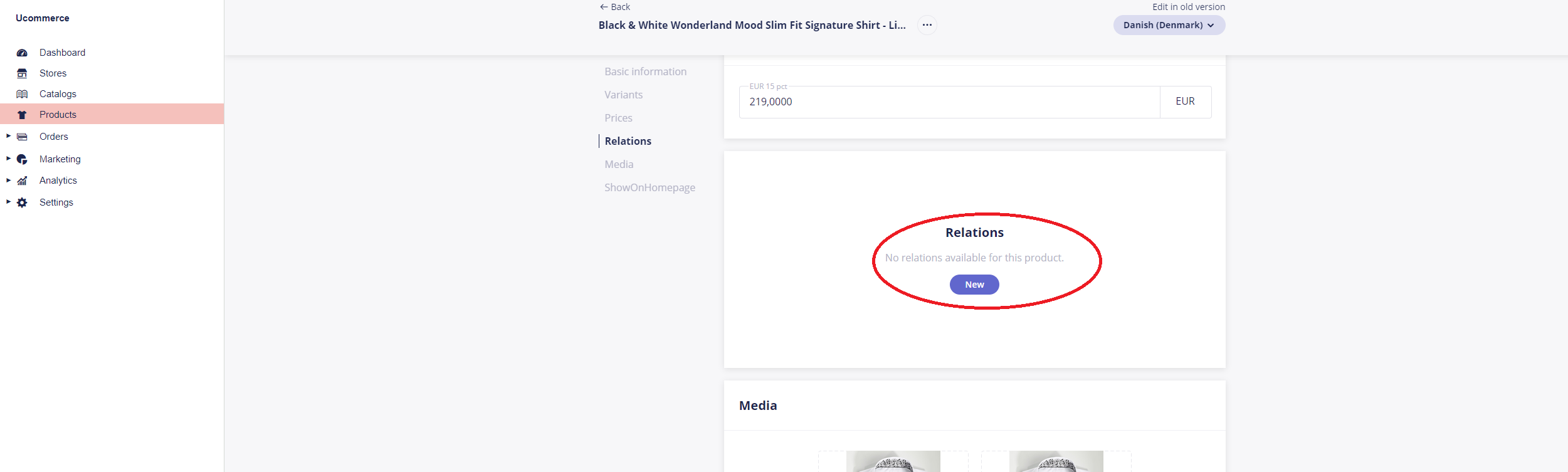Open Dashboard in the sidebar
1568x472 pixels.
pyautogui.click(x=62, y=53)
